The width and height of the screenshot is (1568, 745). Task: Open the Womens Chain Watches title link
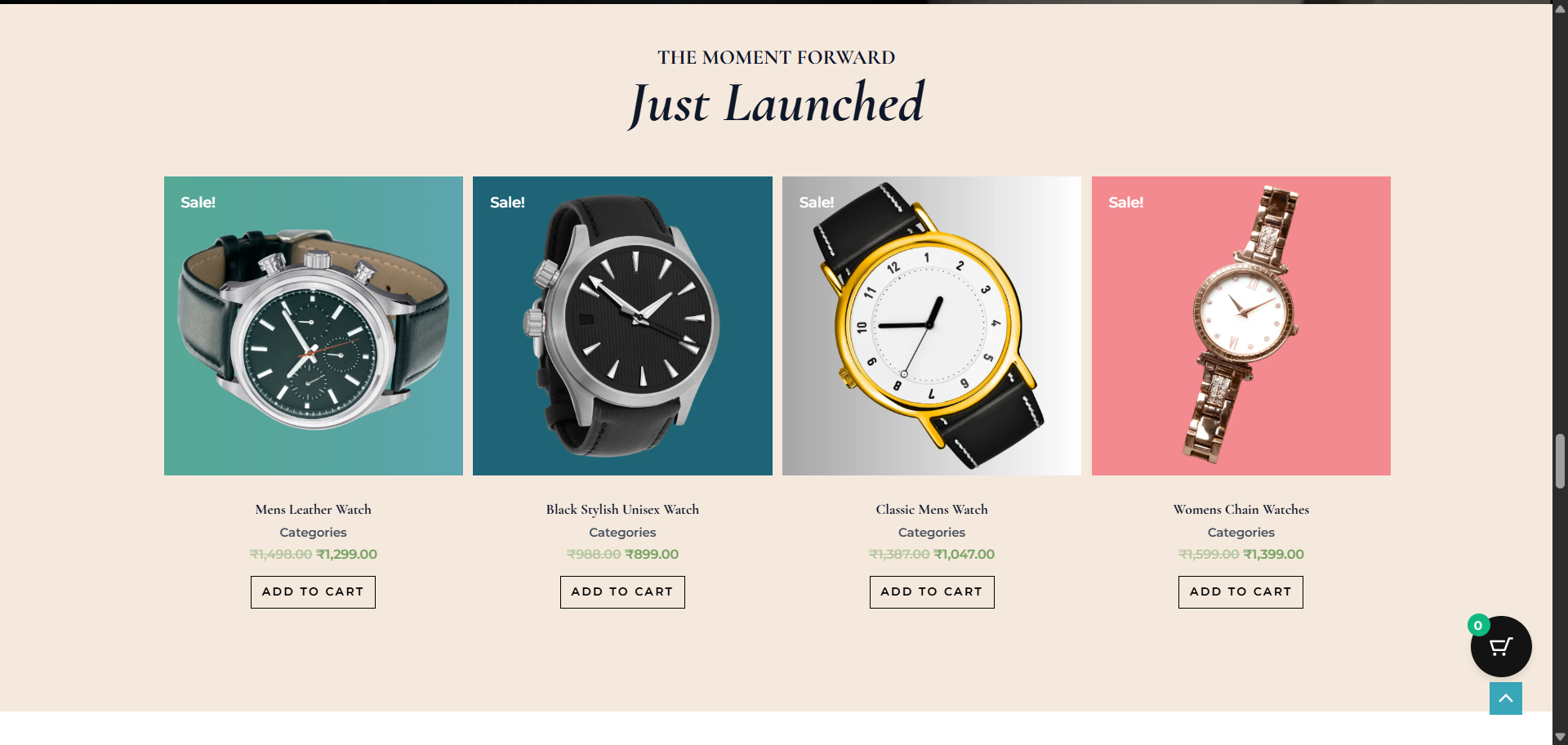click(x=1241, y=510)
